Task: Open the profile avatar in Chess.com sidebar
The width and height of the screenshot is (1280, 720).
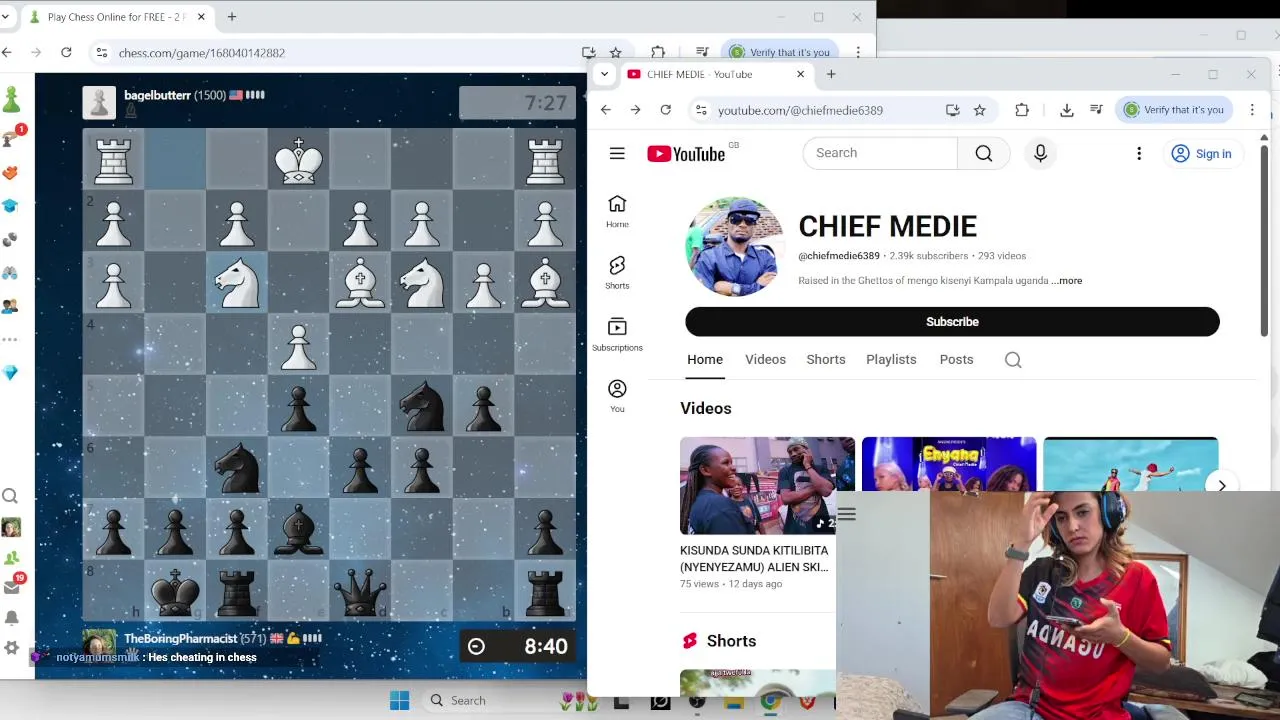Action: point(11,527)
